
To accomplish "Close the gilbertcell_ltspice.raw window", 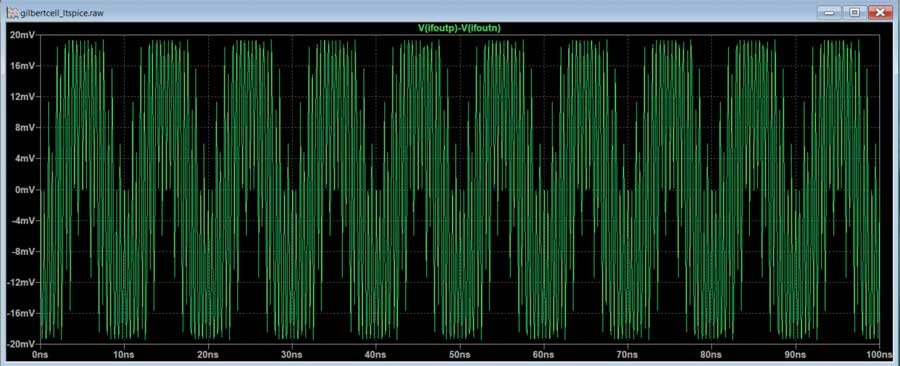I will coord(879,12).
